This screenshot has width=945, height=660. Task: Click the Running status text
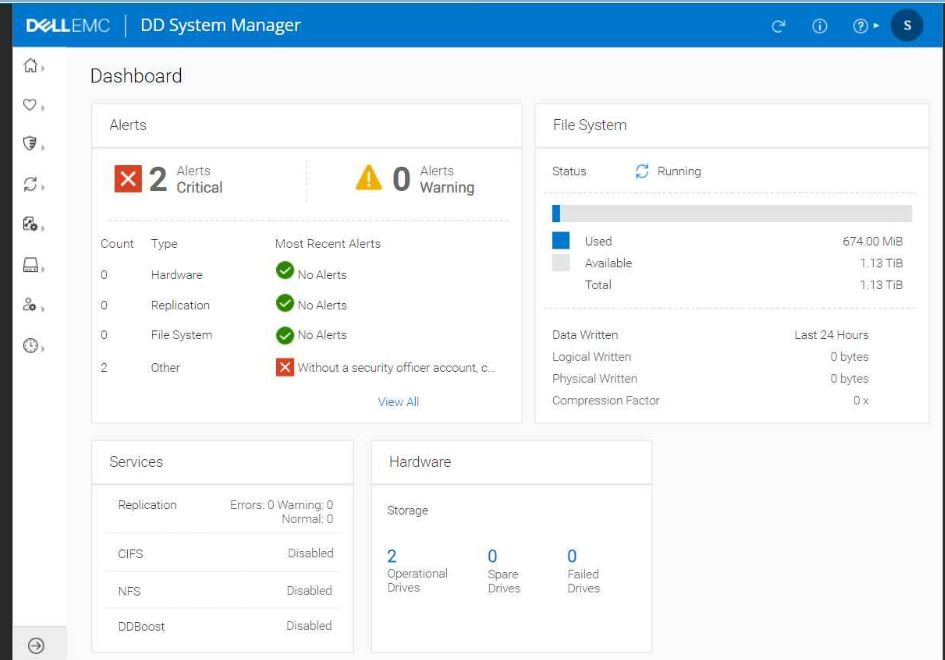679,171
